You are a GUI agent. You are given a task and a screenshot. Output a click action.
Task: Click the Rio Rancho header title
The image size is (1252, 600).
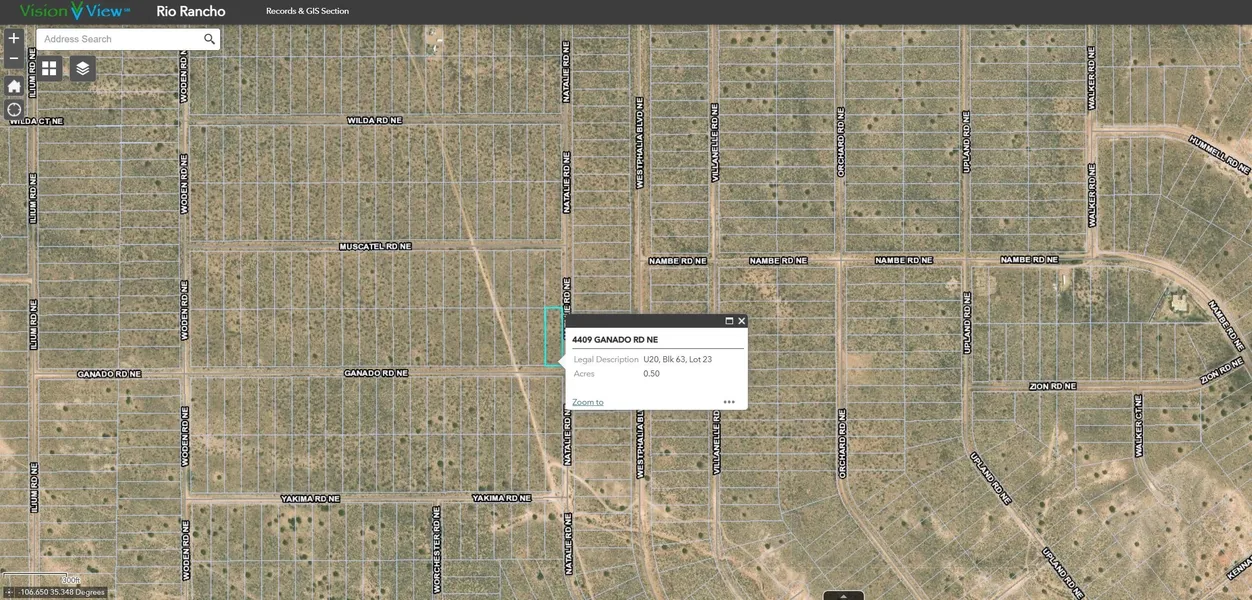click(x=191, y=11)
